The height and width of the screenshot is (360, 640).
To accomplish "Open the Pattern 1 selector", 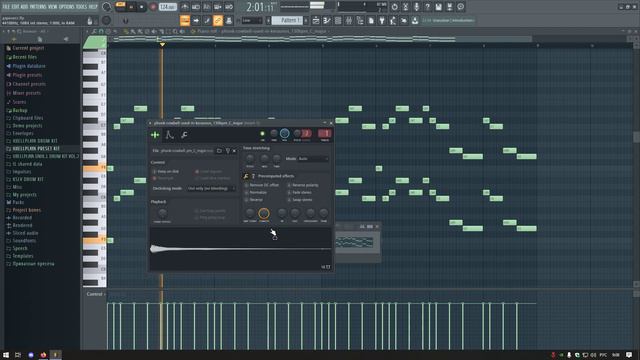I will [x=288, y=20].
